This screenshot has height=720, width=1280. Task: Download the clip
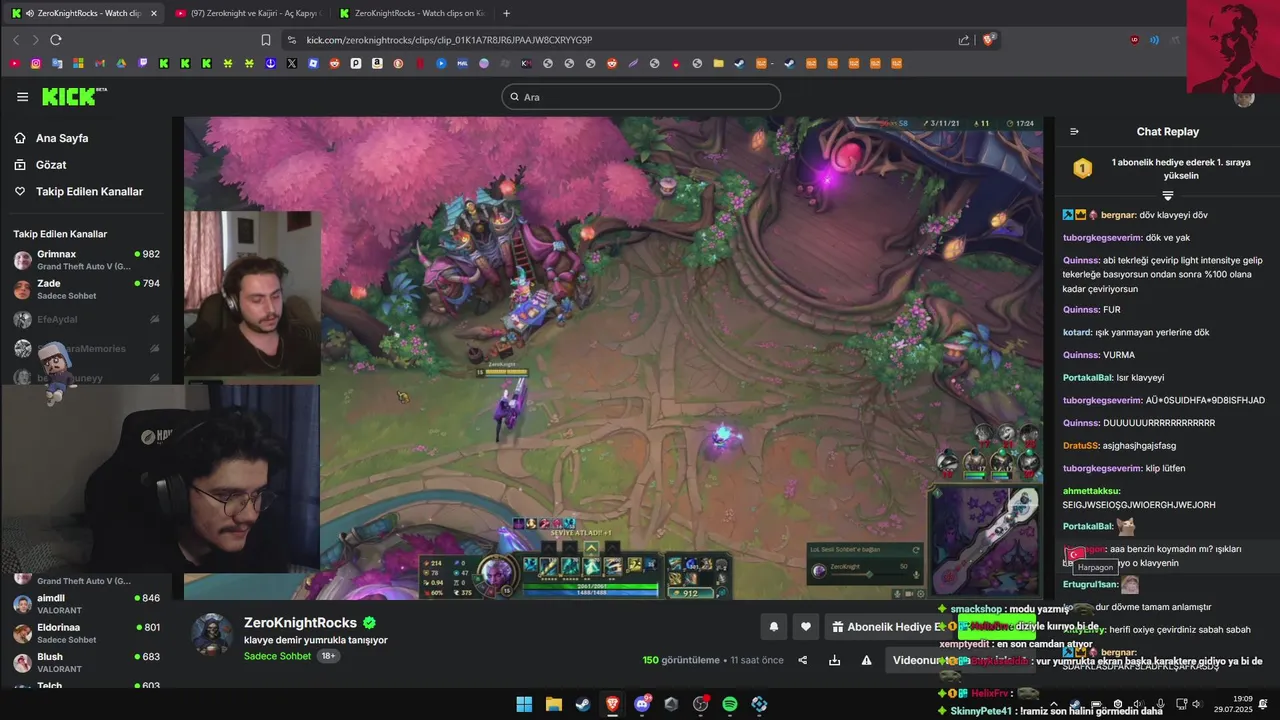(x=834, y=660)
